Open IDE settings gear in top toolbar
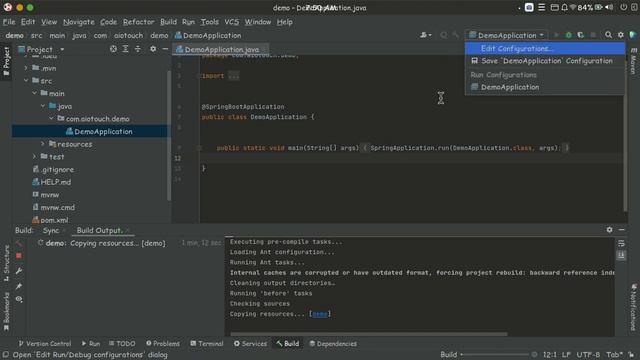Screen dimensions: 640x360 pos(620,35)
